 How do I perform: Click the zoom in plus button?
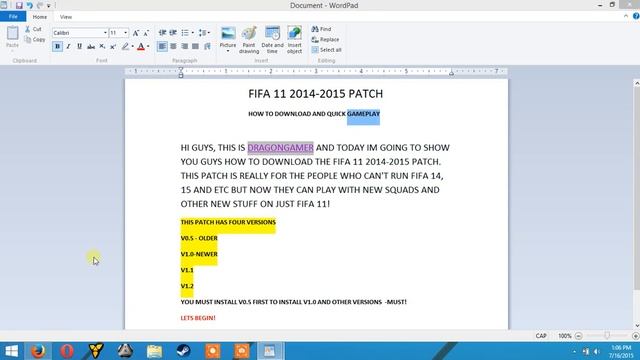636,336
